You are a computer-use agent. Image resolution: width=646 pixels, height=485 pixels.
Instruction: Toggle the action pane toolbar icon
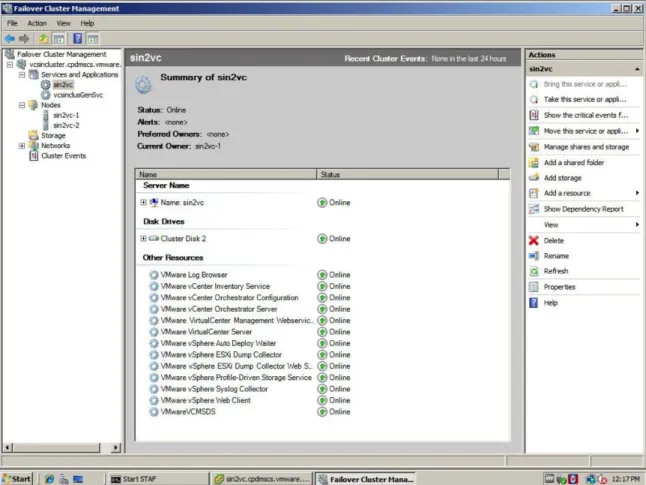pos(93,39)
